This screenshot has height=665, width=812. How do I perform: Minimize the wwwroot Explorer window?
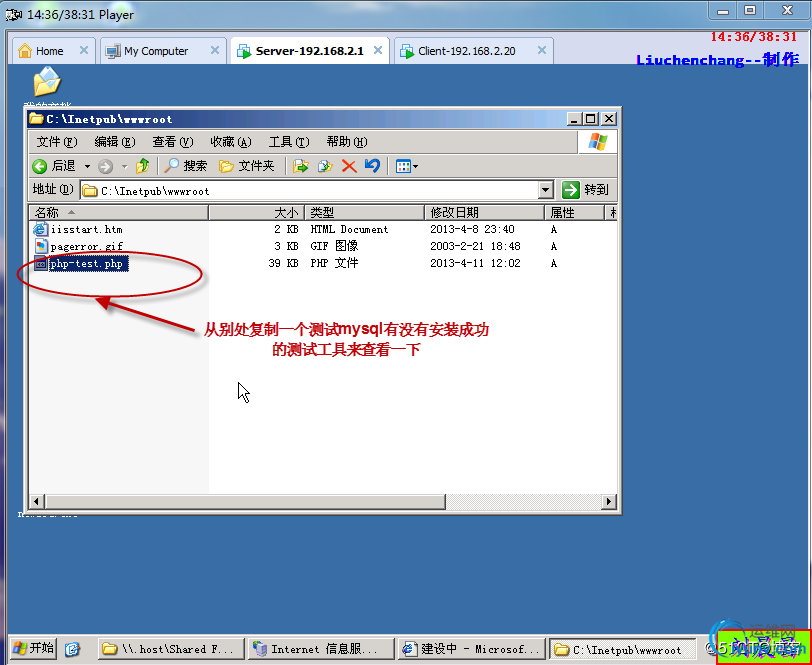(573, 119)
